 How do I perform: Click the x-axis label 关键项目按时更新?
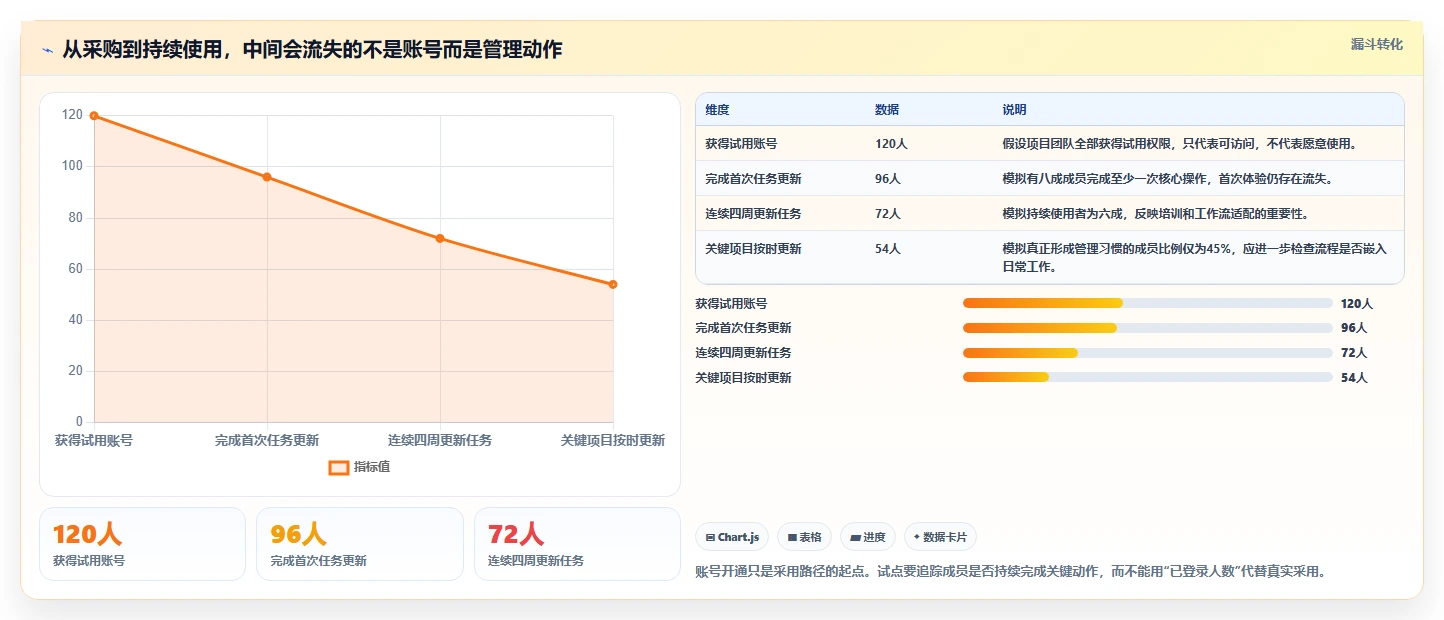[613, 440]
